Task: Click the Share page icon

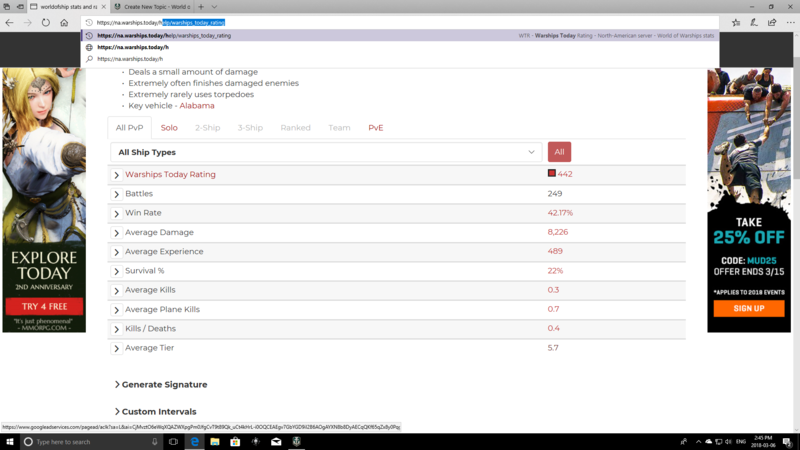Action: (772, 22)
